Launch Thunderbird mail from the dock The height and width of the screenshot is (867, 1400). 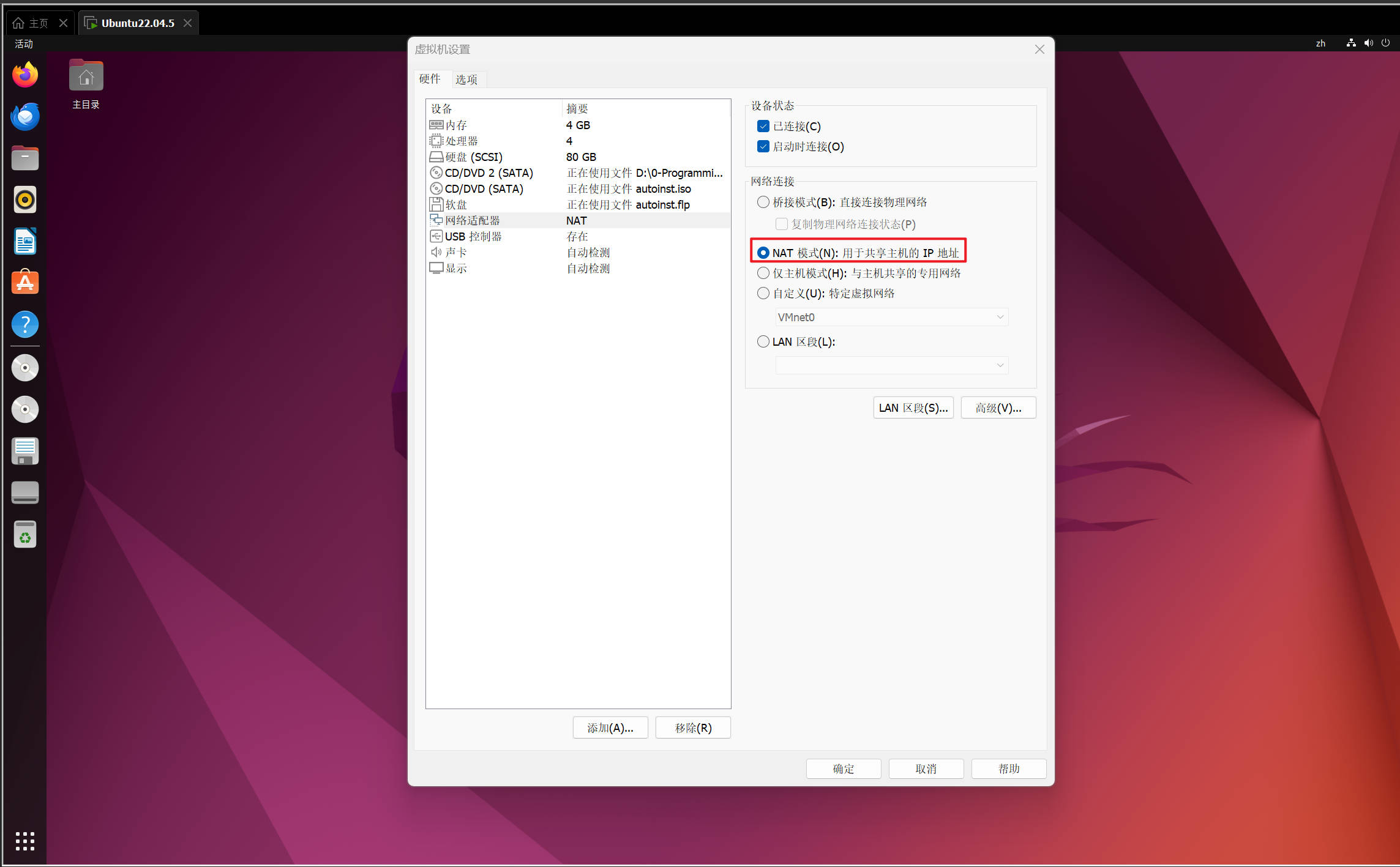click(x=25, y=116)
